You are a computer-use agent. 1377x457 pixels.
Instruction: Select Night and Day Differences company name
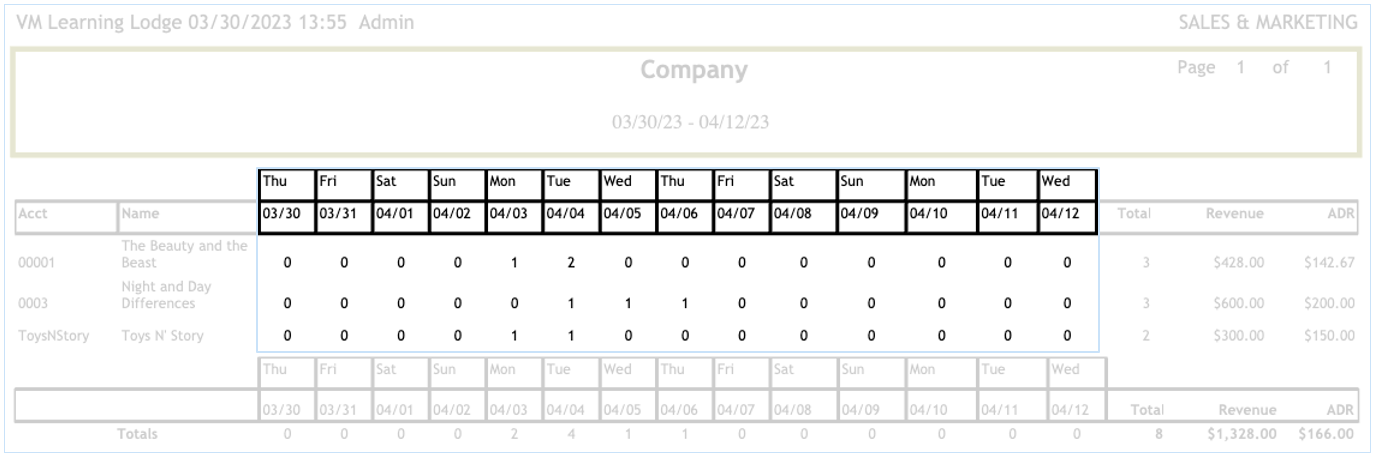(x=166, y=295)
